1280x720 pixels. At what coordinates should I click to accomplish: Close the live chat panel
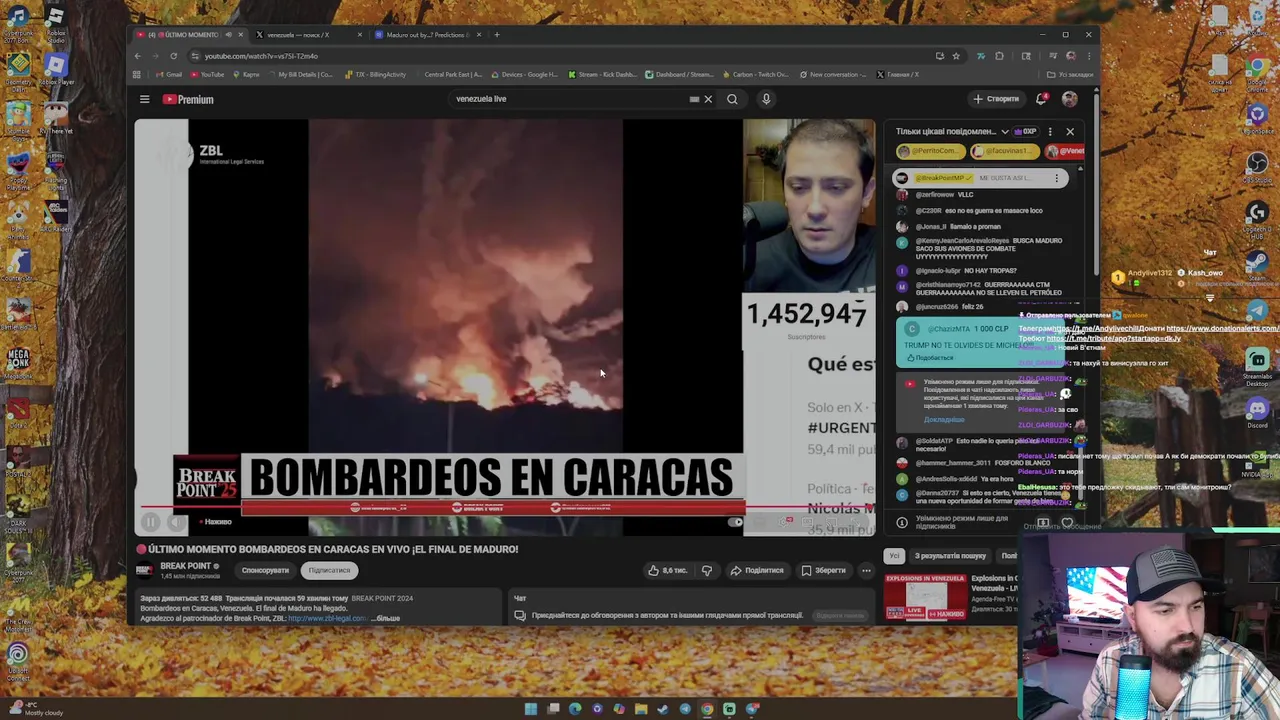pyautogui.click(x=1070, y=131)
